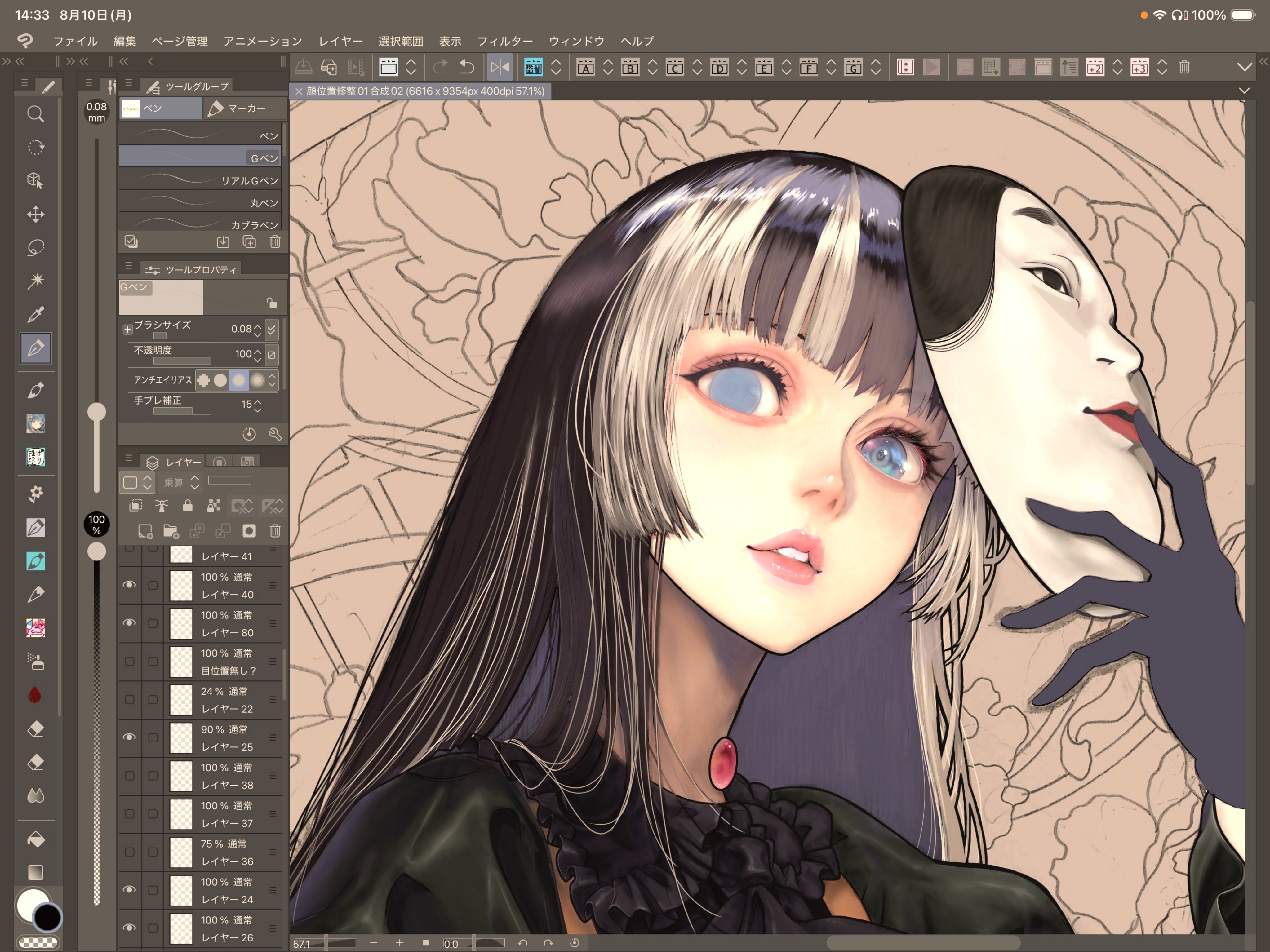1270x952 pixels.
Task: Open sub tool detail wrench icon
Action: [275, 434]
